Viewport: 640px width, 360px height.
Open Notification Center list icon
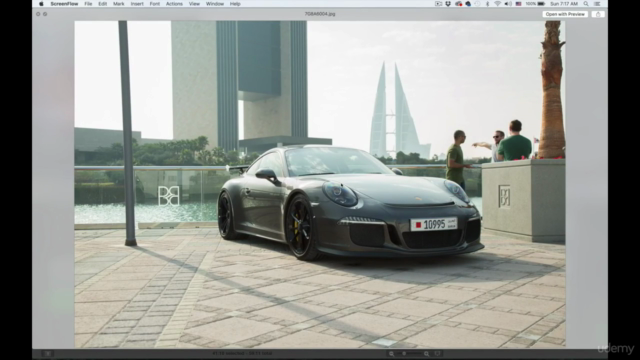point(598,4)
